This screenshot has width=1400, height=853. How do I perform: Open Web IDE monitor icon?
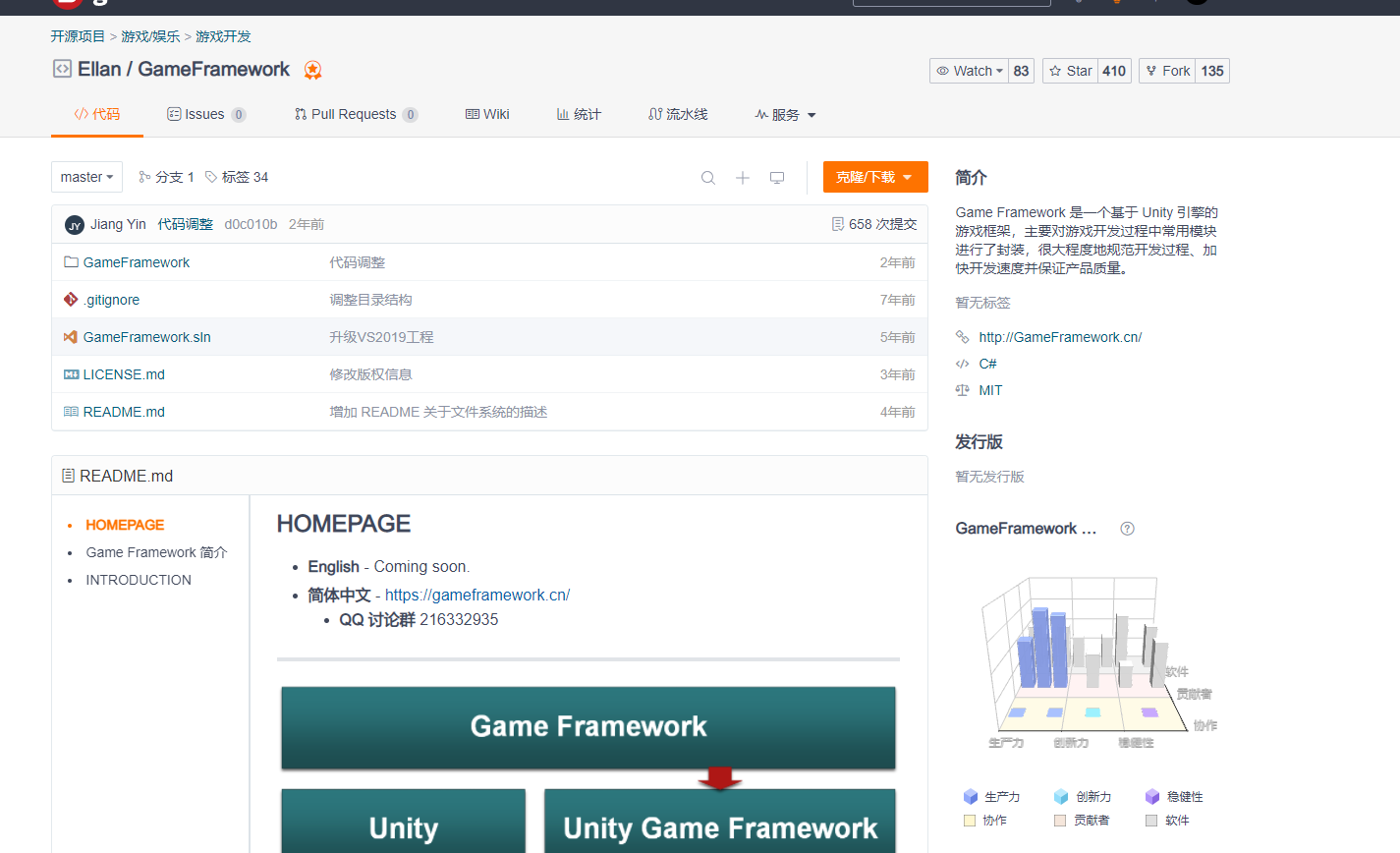click(777, 178)
